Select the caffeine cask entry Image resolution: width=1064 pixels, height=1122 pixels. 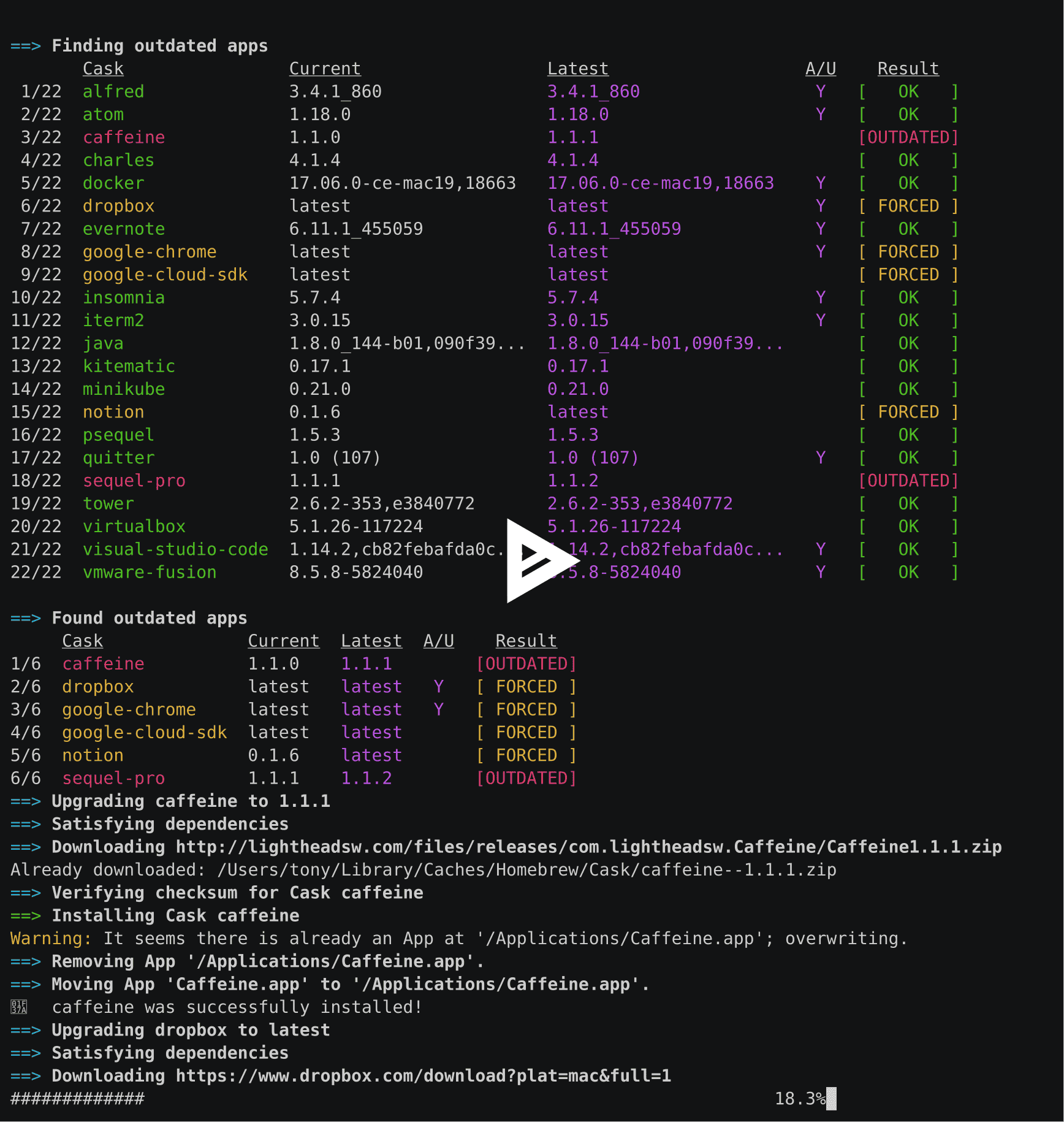[123, 137]
